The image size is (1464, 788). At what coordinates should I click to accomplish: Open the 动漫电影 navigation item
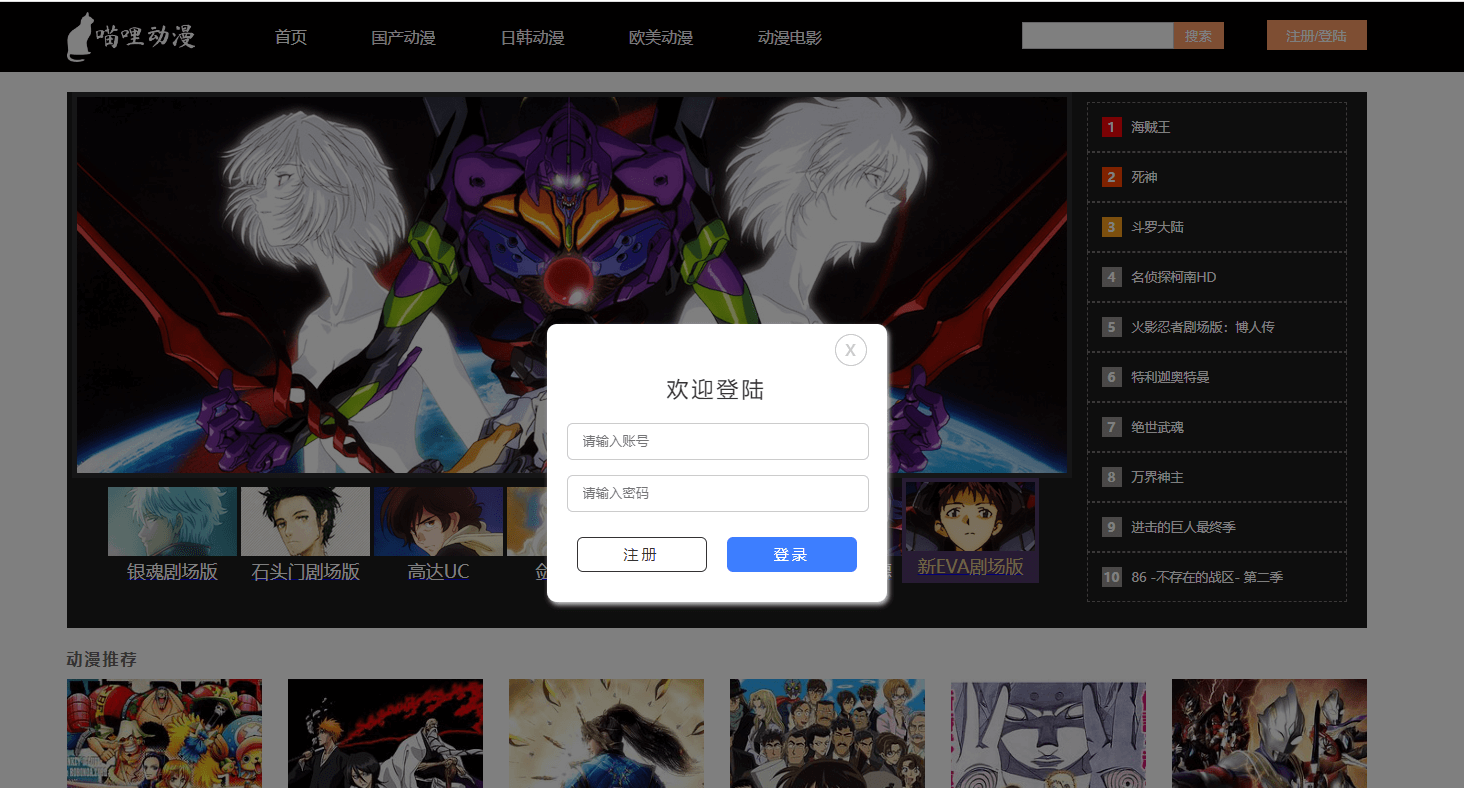click(790, 37)
